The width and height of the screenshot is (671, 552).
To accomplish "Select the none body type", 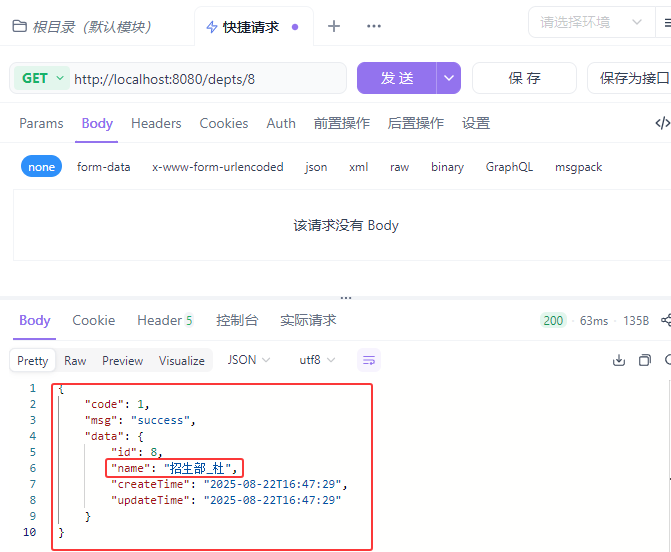I will [42, 167].
